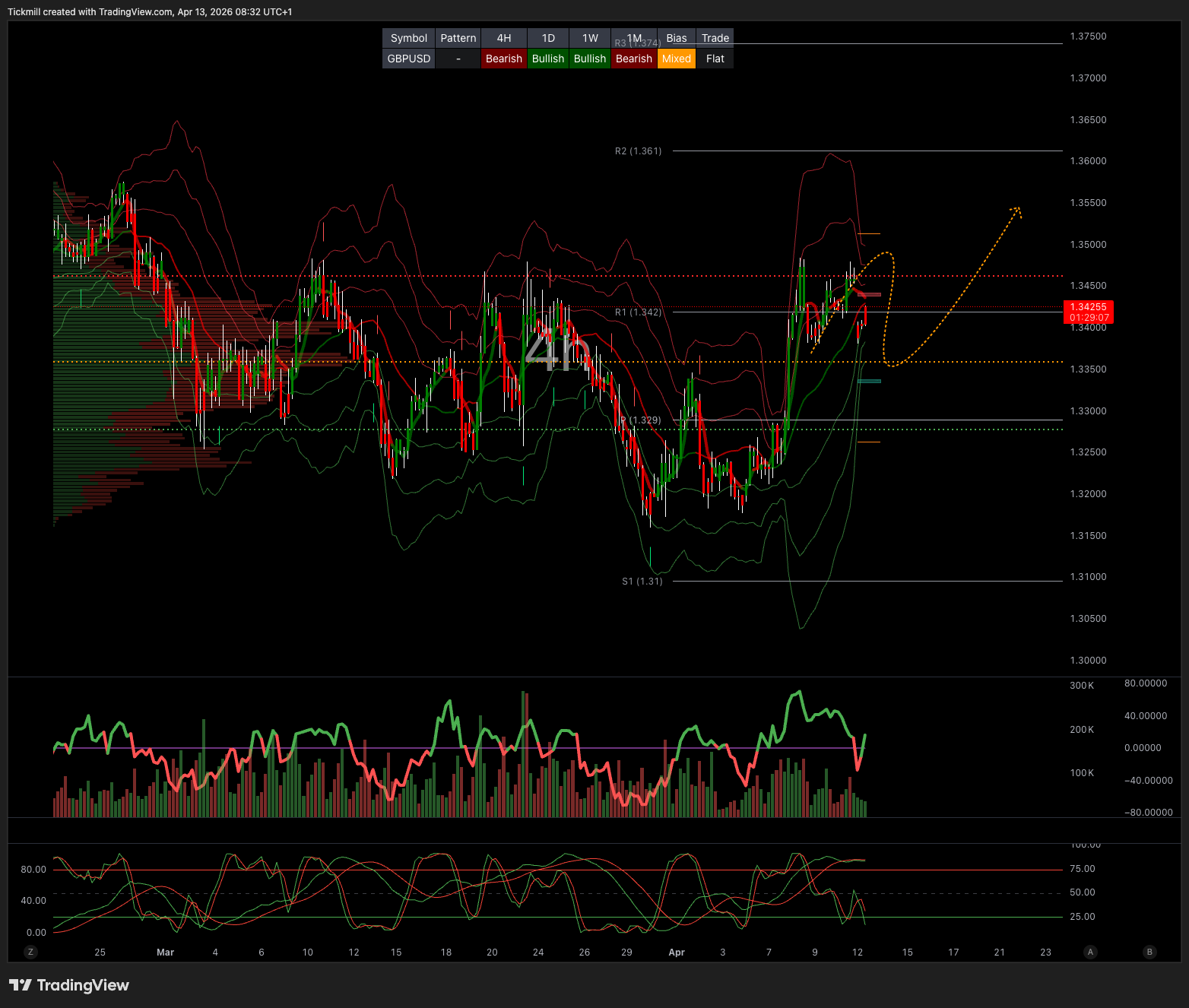Click the 4h watermark on chart
Image resolution: width=1189 pixels, height=1008 pixels.
pyautogui.click(x=556, y=351)
